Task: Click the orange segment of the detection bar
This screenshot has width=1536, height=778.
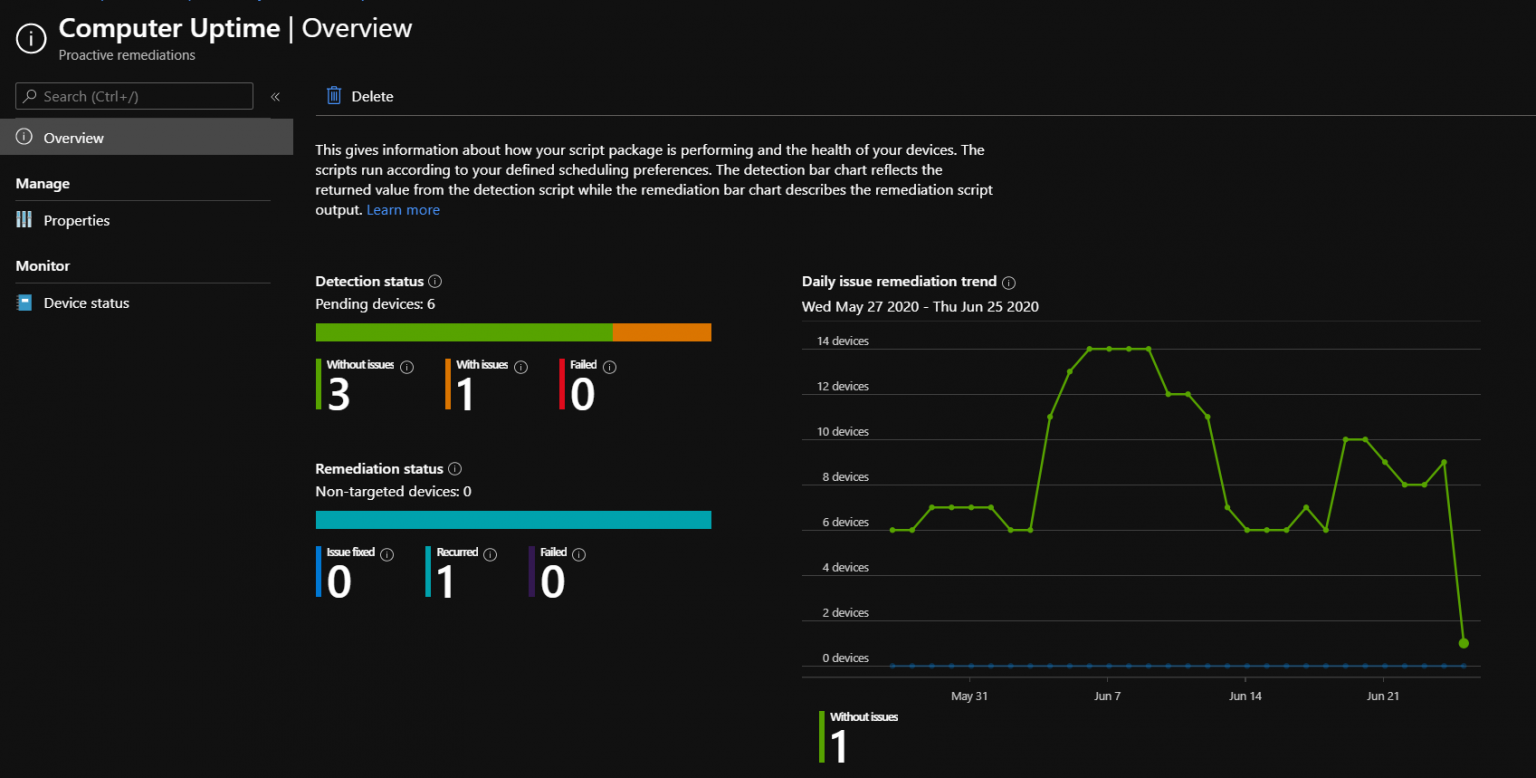Action: (662, 332)
